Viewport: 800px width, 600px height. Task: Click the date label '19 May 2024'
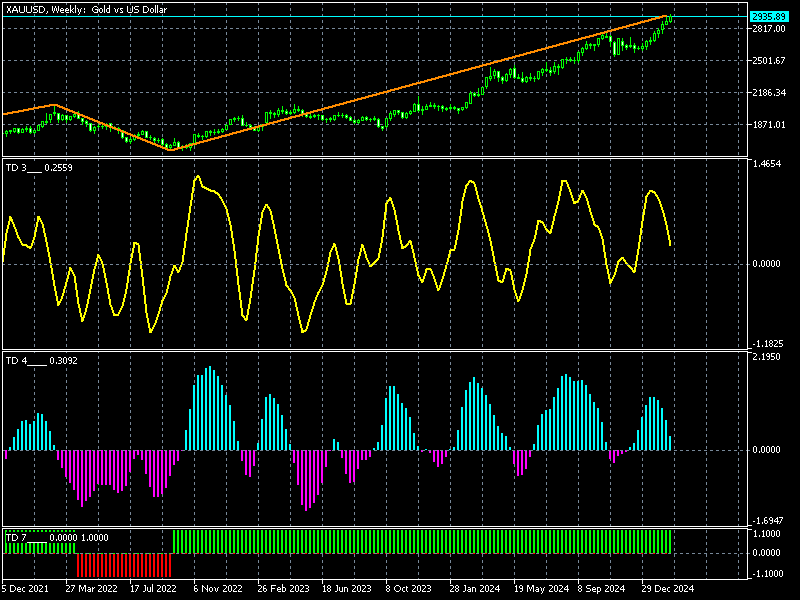541,589
